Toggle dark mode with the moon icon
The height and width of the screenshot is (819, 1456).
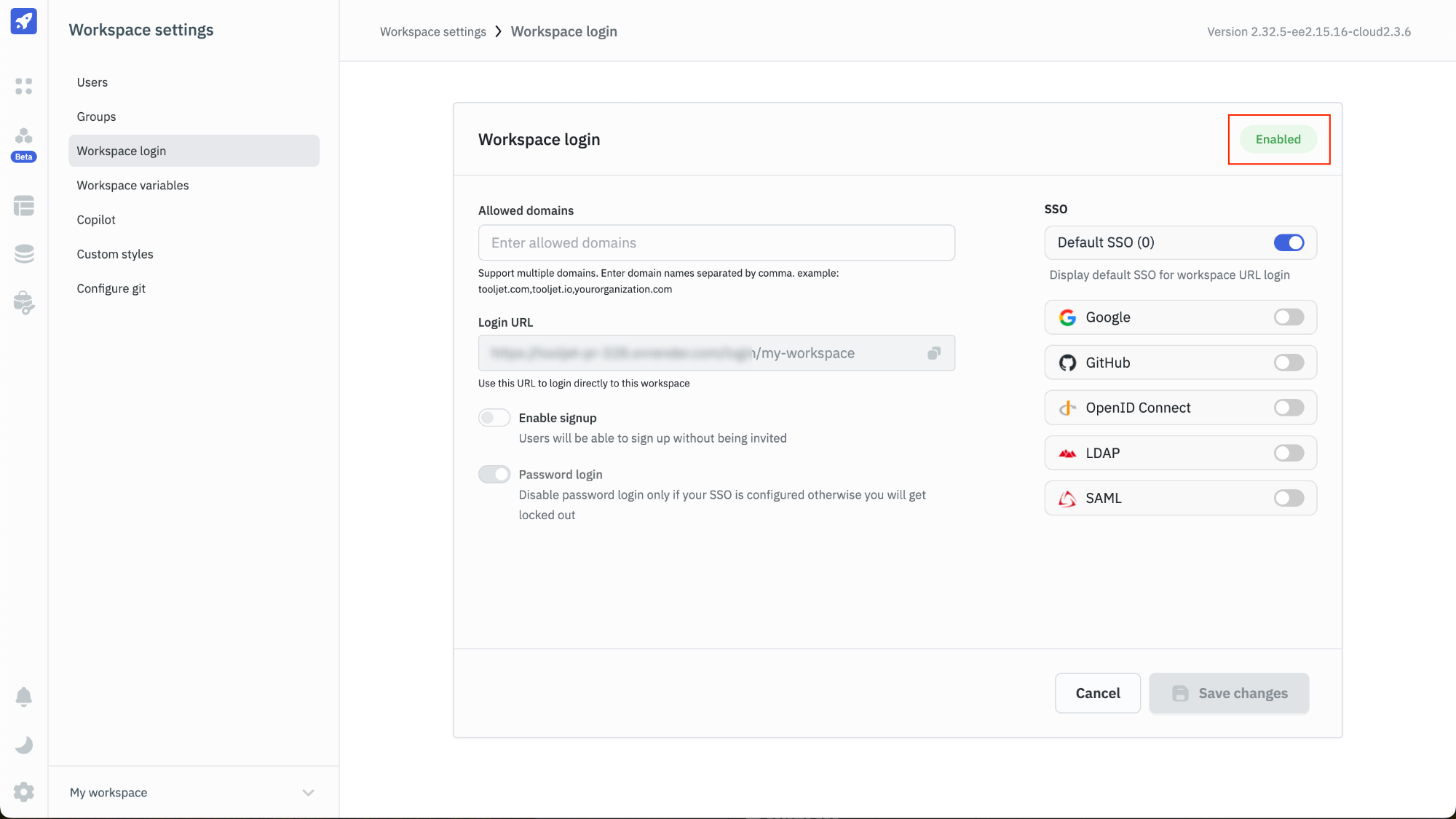click(23, 745)
